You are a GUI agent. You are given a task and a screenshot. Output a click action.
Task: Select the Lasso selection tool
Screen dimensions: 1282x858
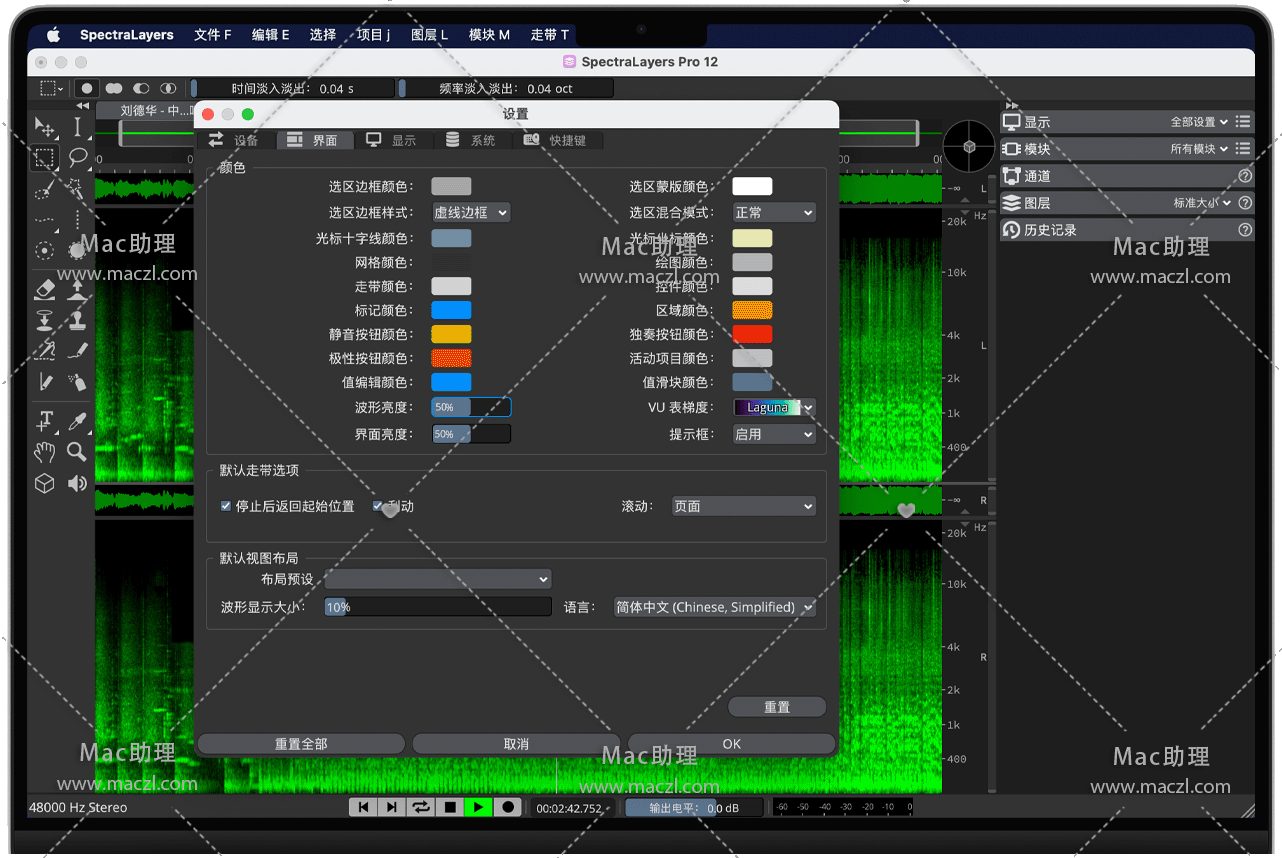(x=77, y=158)
